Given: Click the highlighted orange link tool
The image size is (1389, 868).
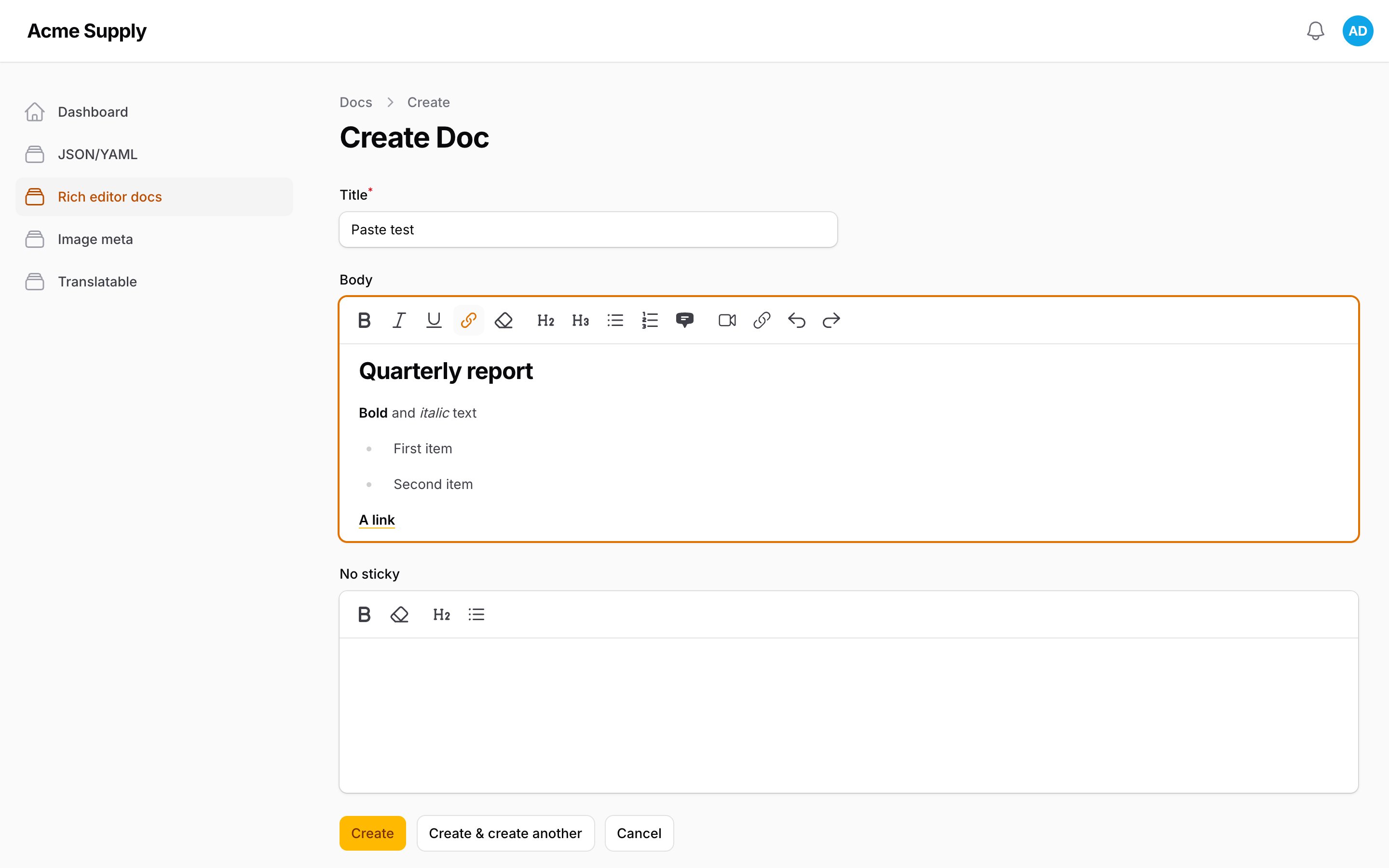Looking at the screenshot, I should coord(468,320).
